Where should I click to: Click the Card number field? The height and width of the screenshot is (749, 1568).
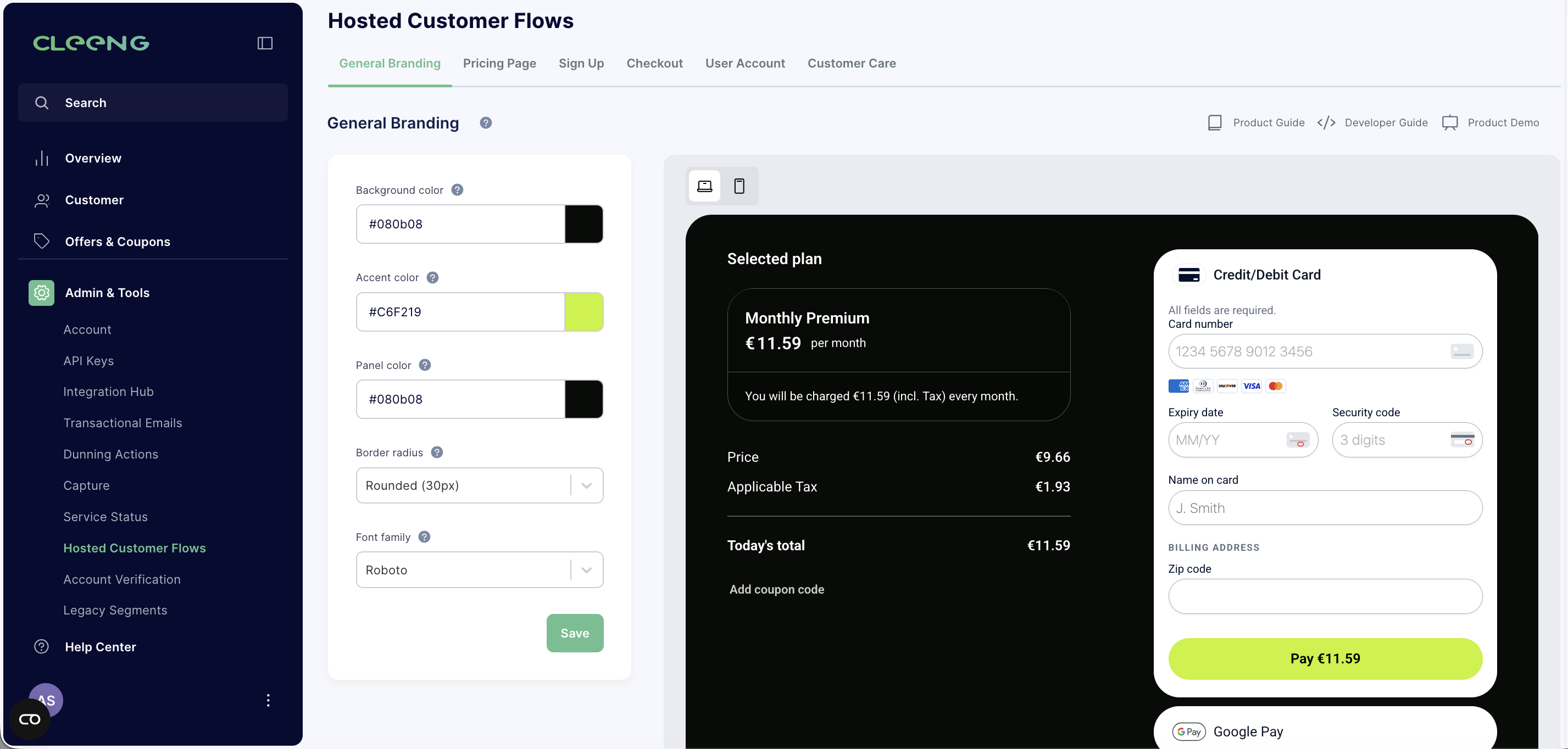click(1325, 351)
